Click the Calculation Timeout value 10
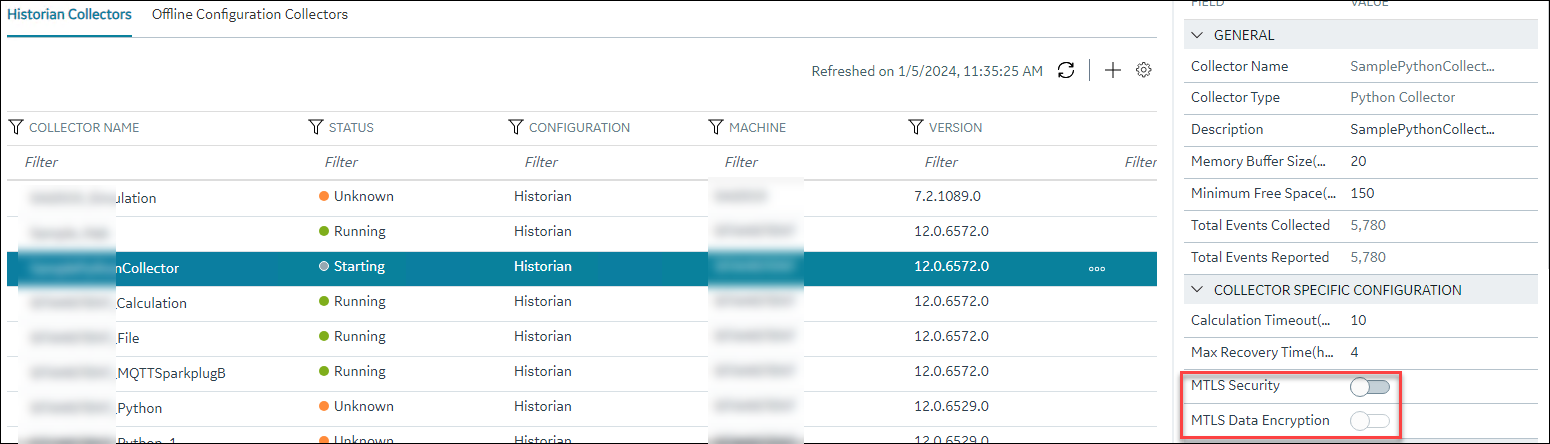The image size is (1550, 444). click(1358, 321)
